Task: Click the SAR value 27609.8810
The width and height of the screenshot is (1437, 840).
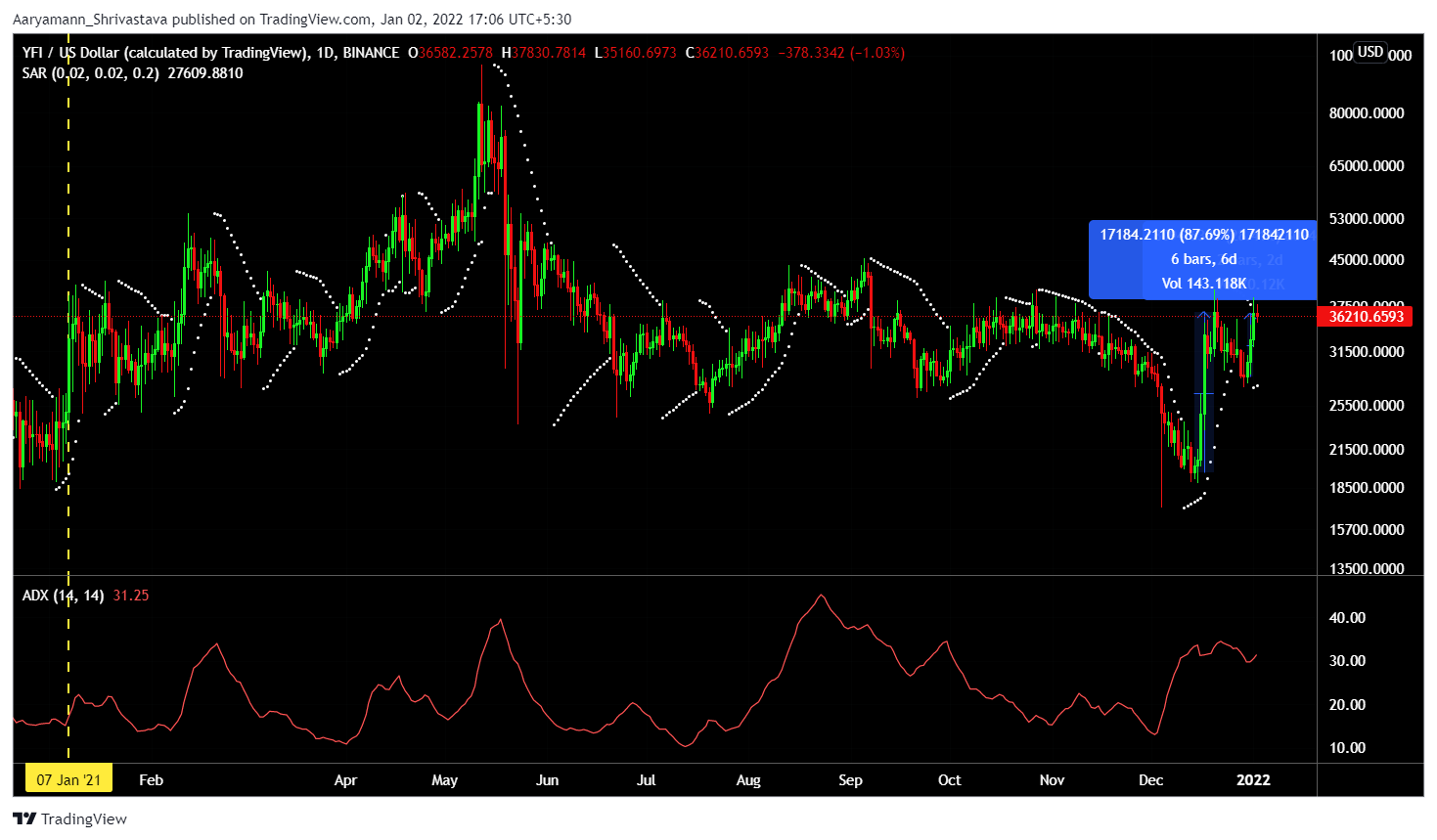Action: (x=205, y=73)
